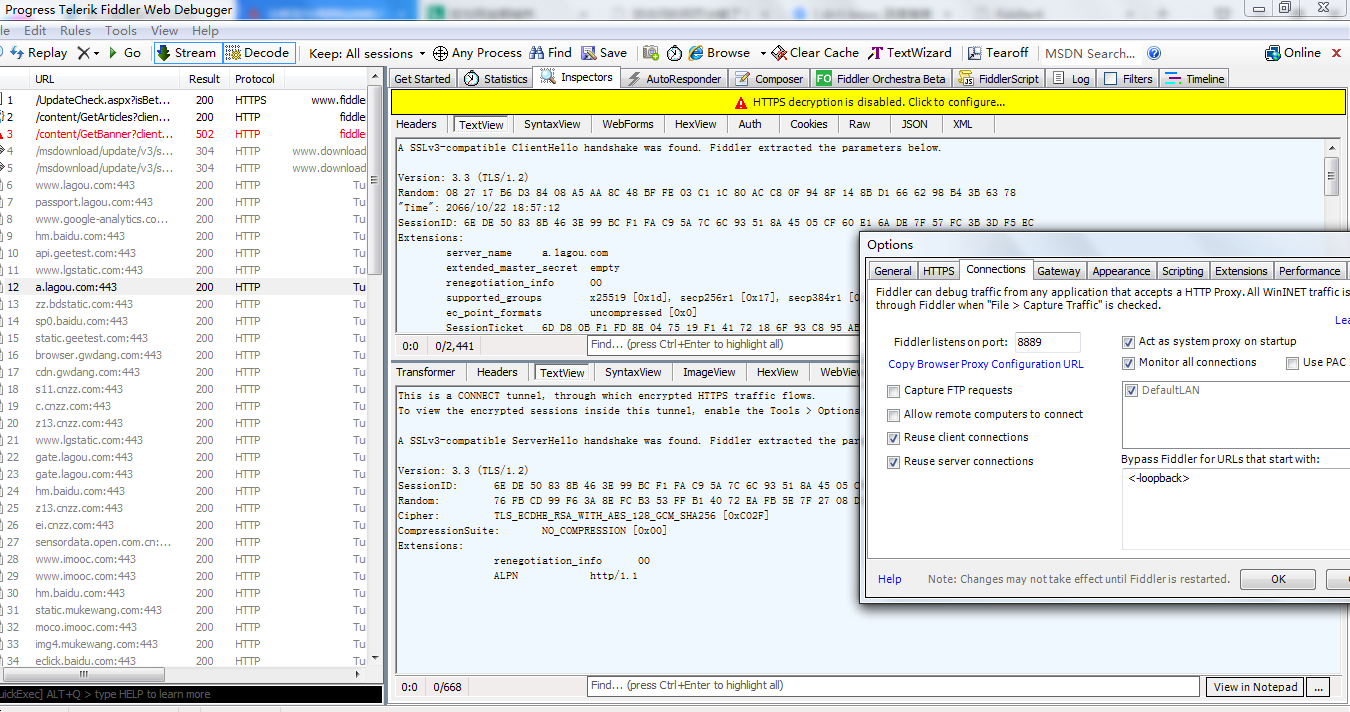Open the FiddlerScript tab
1350x712 pixels.
[1000, 79]
